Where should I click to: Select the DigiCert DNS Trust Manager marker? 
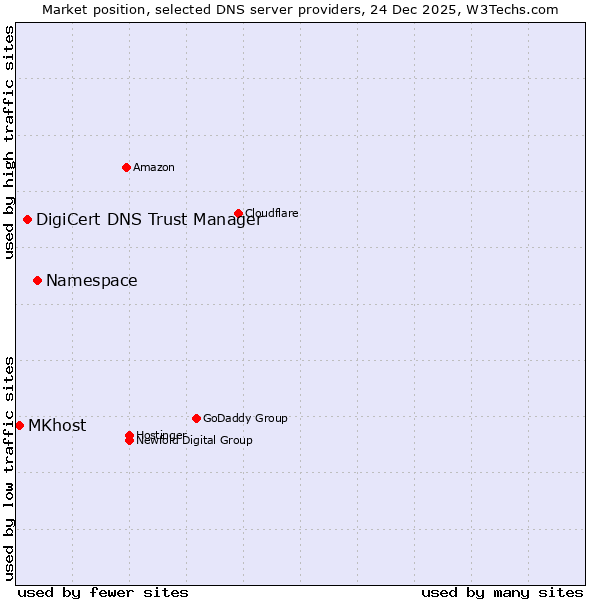click(28, 220)
